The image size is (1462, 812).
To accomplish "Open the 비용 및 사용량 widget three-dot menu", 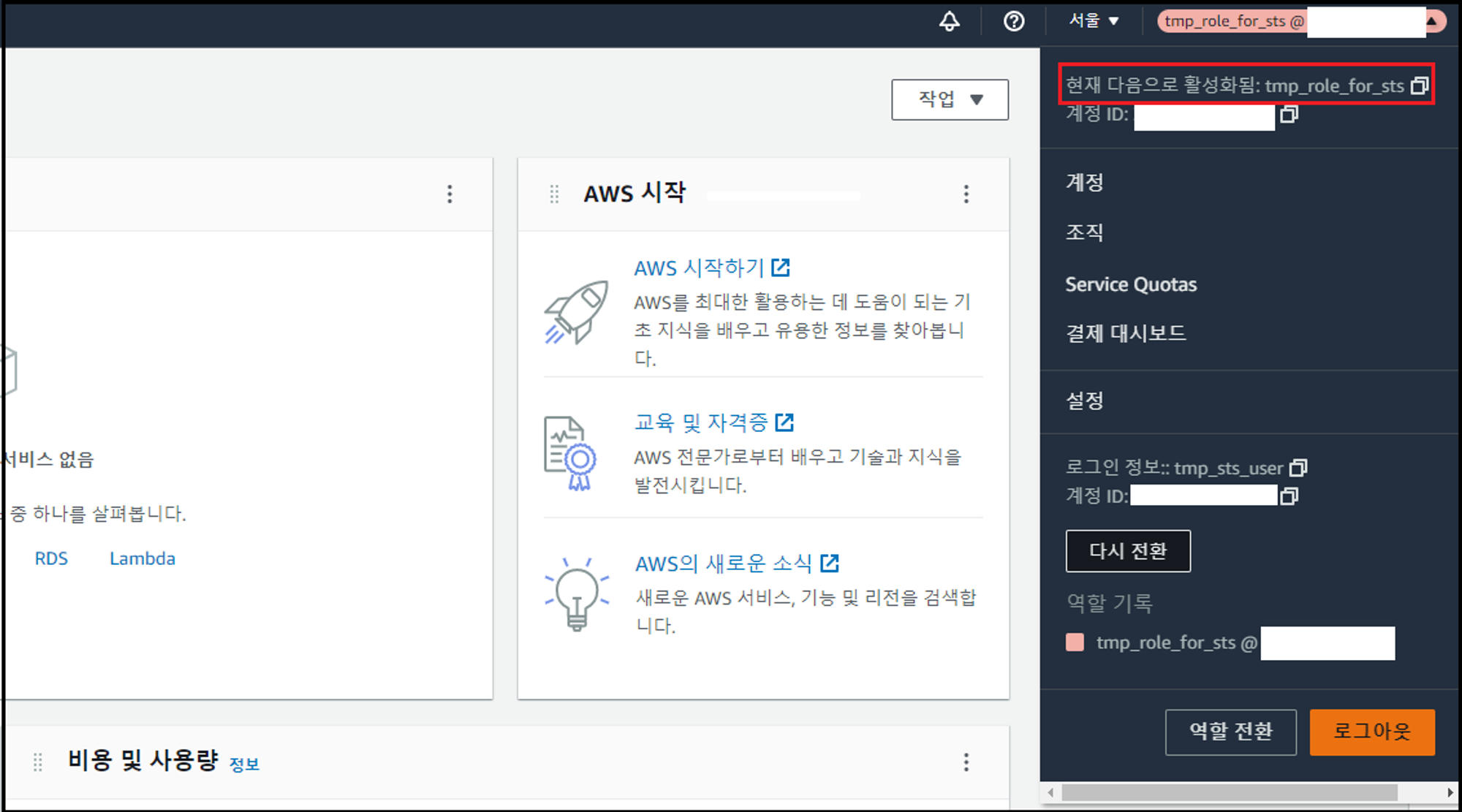I will (966, 762).
